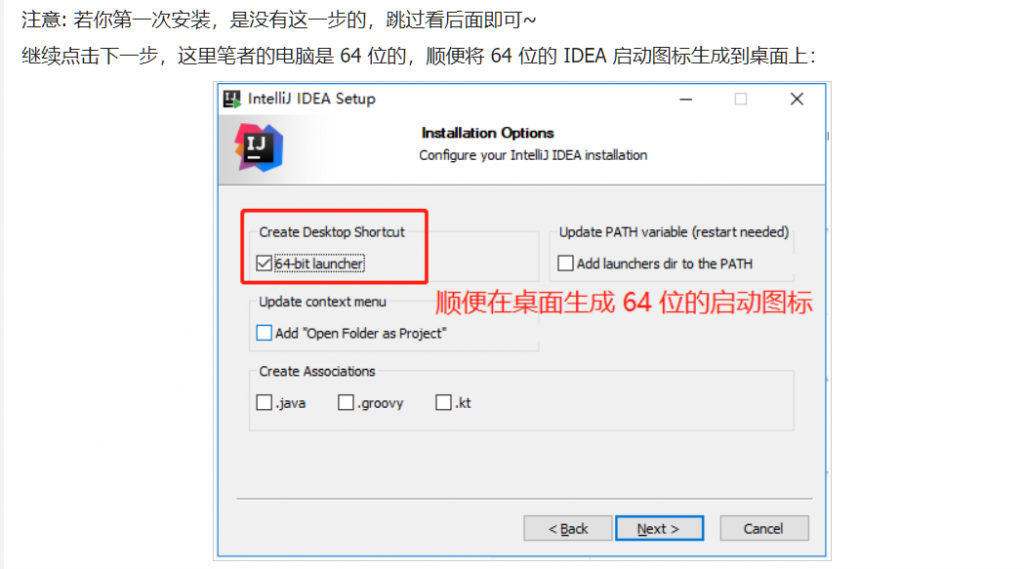Screen dimensions: 1024x569
Task: Uncheck the 64-bit launcher checkbox
Action: point(264,263)
